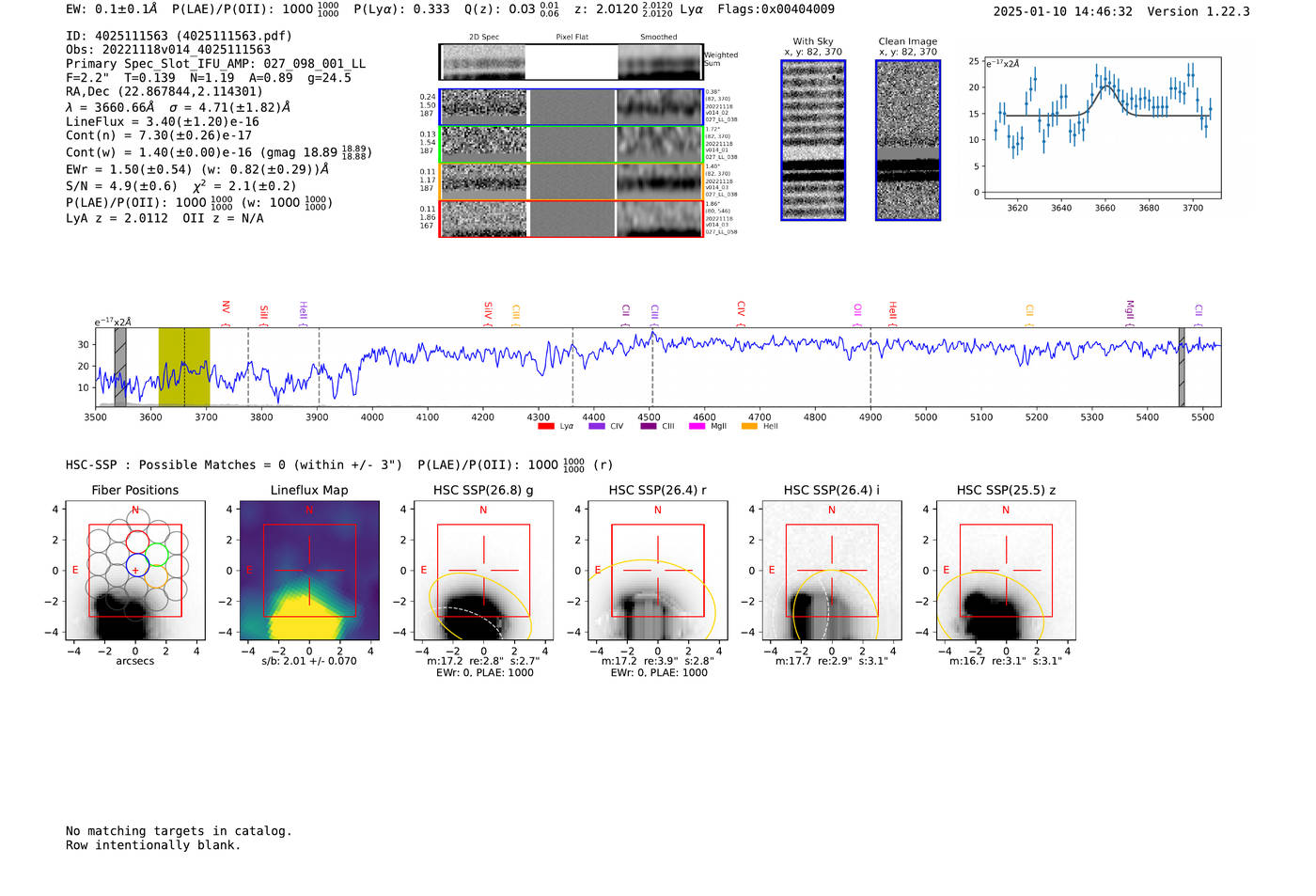Open the HSC SSP(26.8) g image
1316x896 pixels.
[x=483, y=570]
